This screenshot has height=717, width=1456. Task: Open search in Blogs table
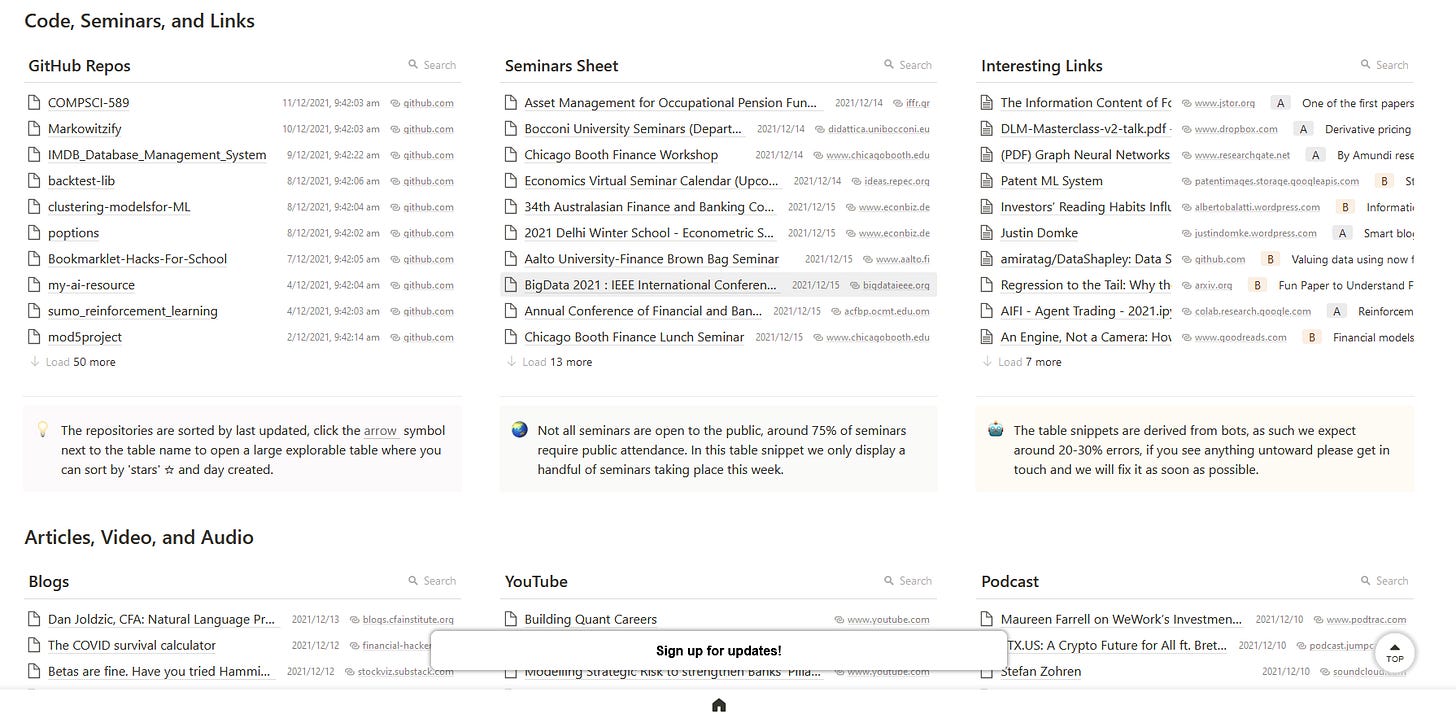[x=431, y=581]
